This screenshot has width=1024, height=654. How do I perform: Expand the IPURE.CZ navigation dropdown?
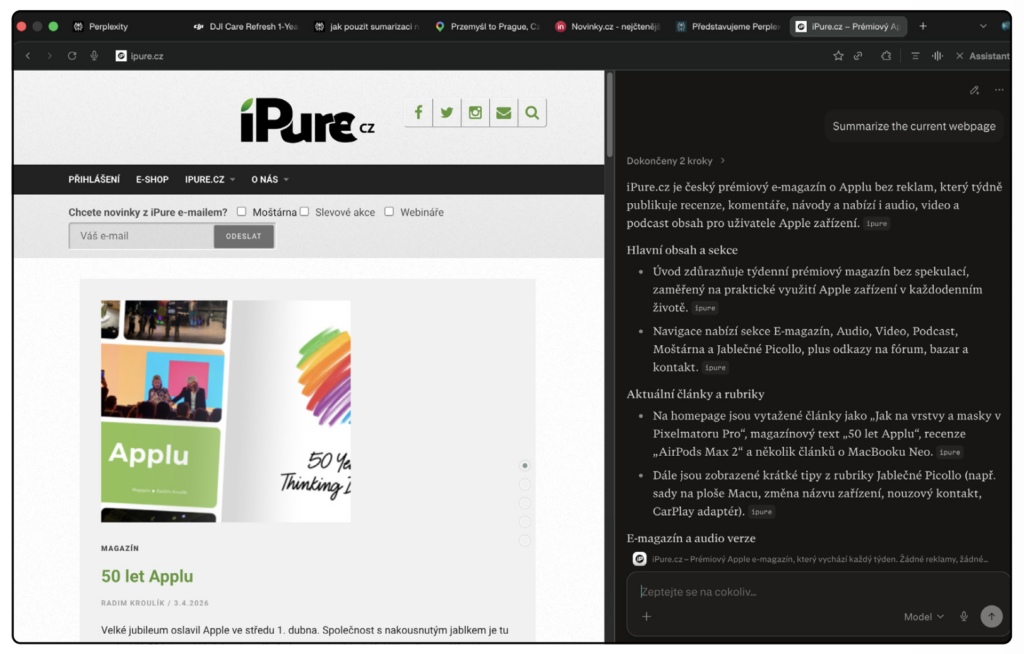click(x=210, y=180)
